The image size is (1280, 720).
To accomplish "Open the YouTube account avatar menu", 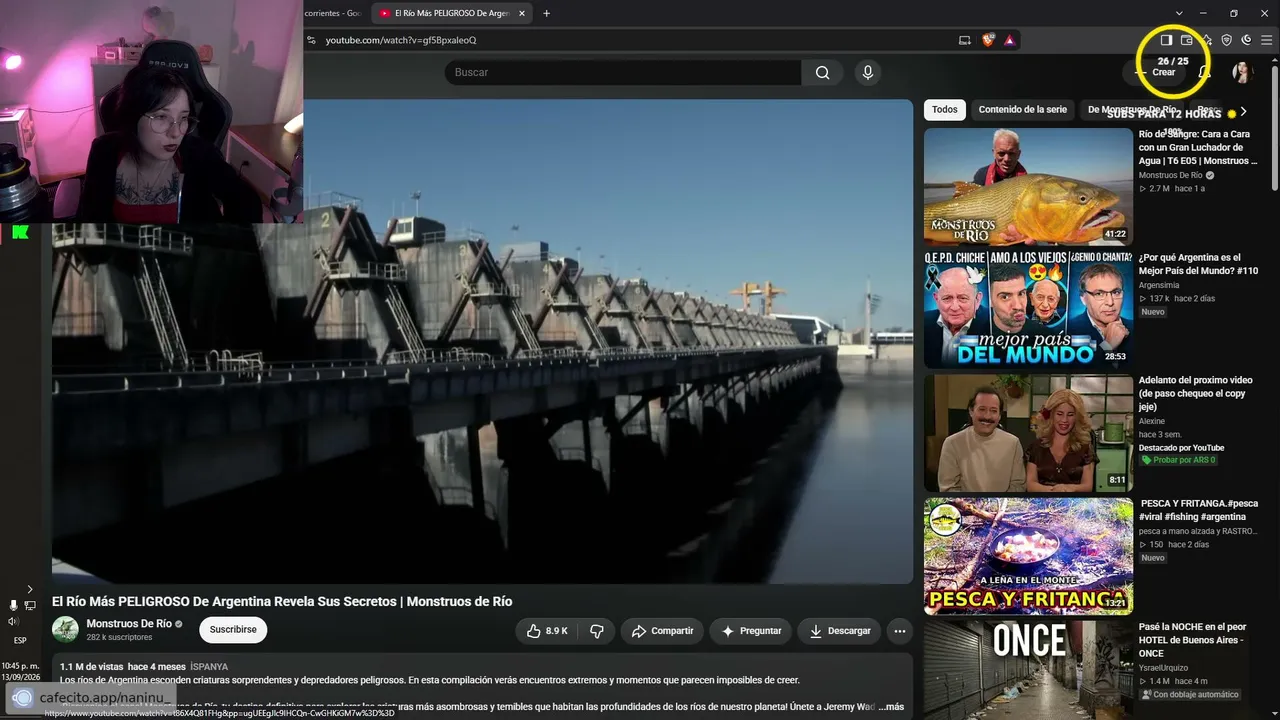I will 1242,72.
